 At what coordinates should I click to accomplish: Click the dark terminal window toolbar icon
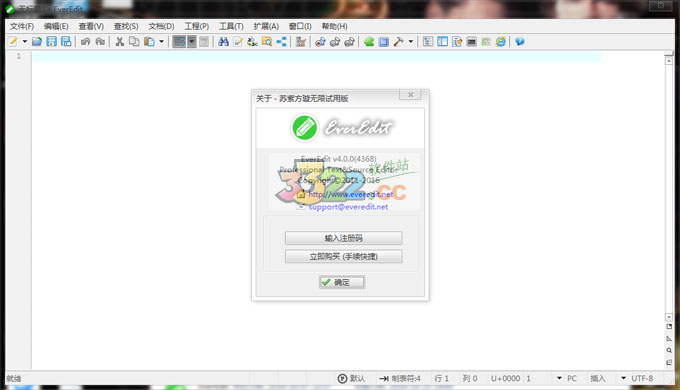coord(472,42)
